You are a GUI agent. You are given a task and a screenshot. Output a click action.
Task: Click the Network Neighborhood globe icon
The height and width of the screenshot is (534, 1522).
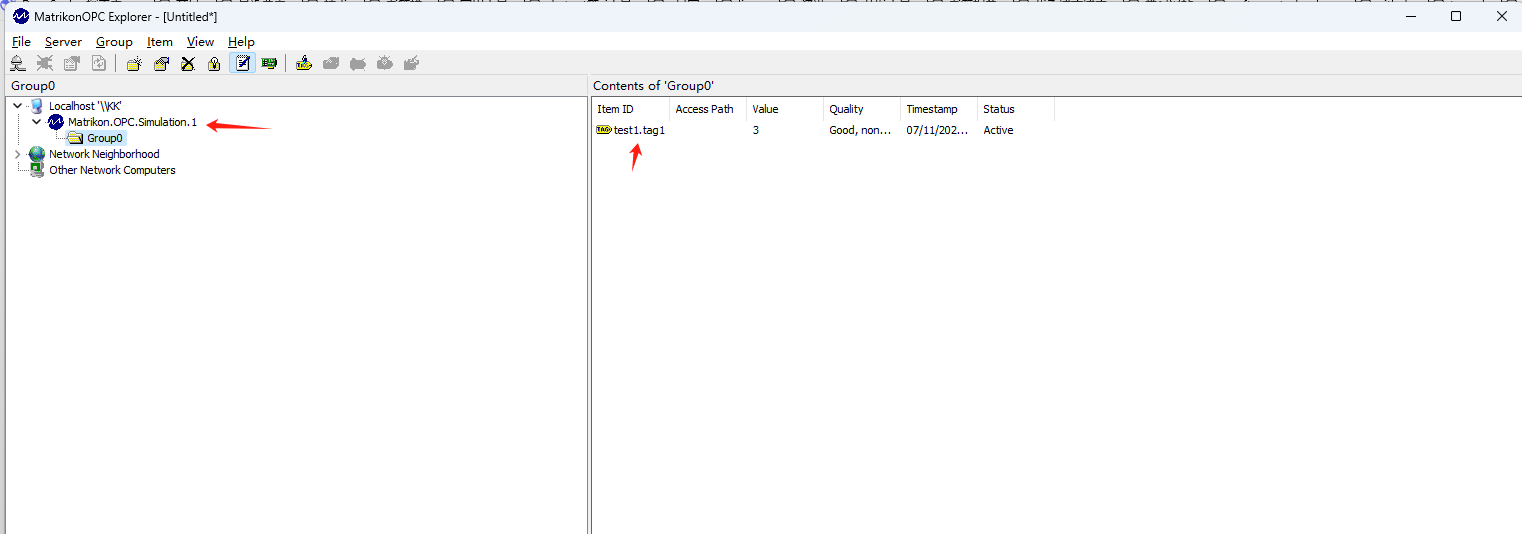tap(37, 154)
